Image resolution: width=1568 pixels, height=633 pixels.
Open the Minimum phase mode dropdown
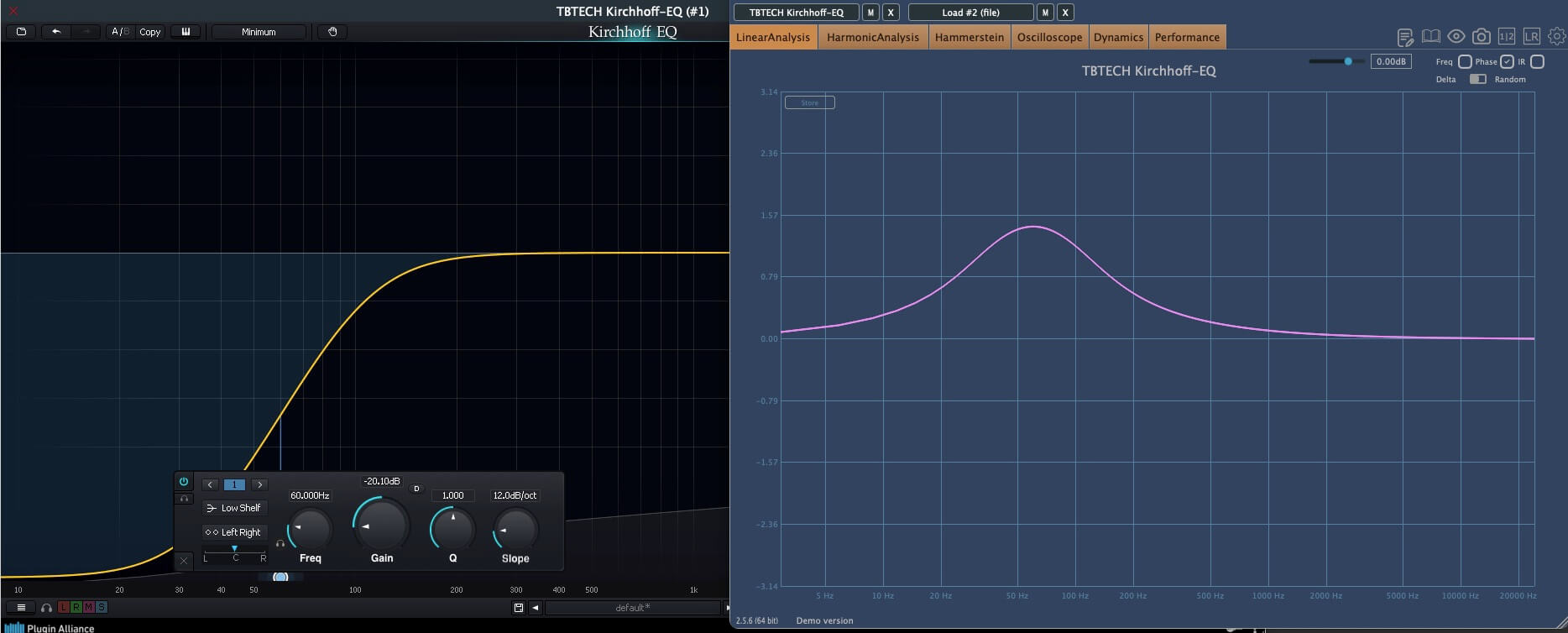point(259,32)
